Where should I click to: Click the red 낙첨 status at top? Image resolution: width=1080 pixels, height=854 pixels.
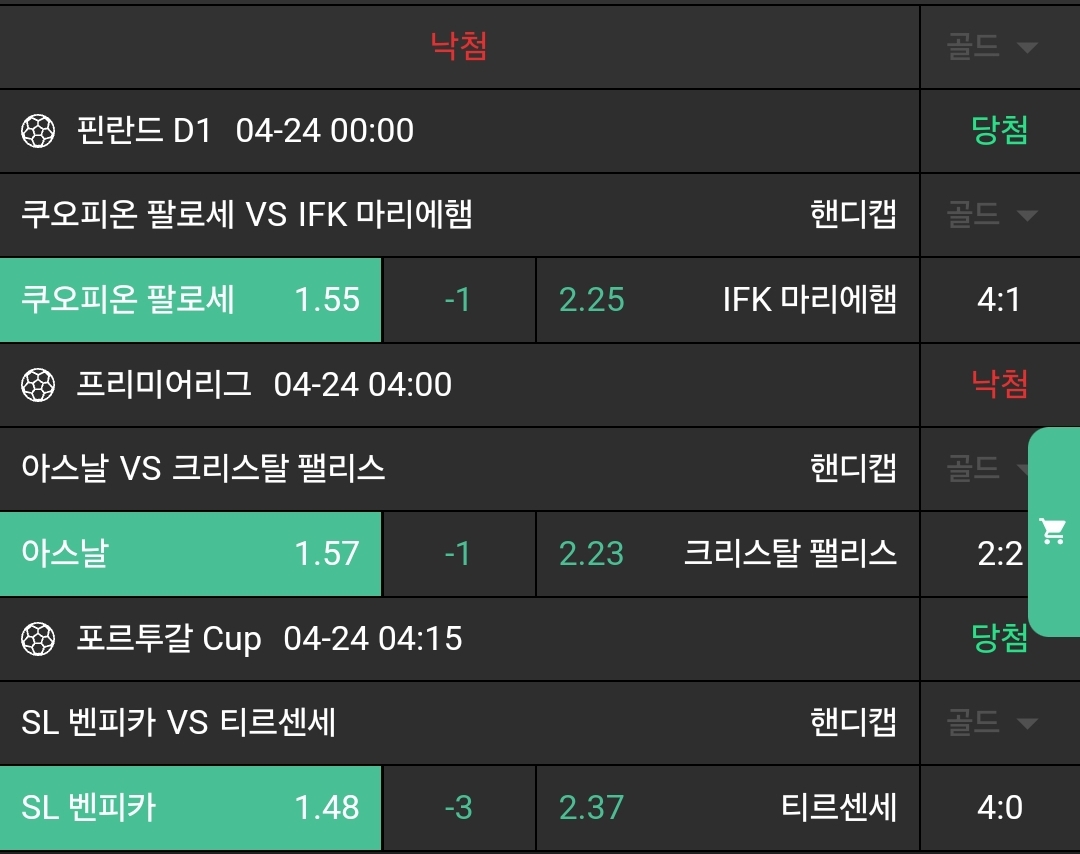(459, 46)
